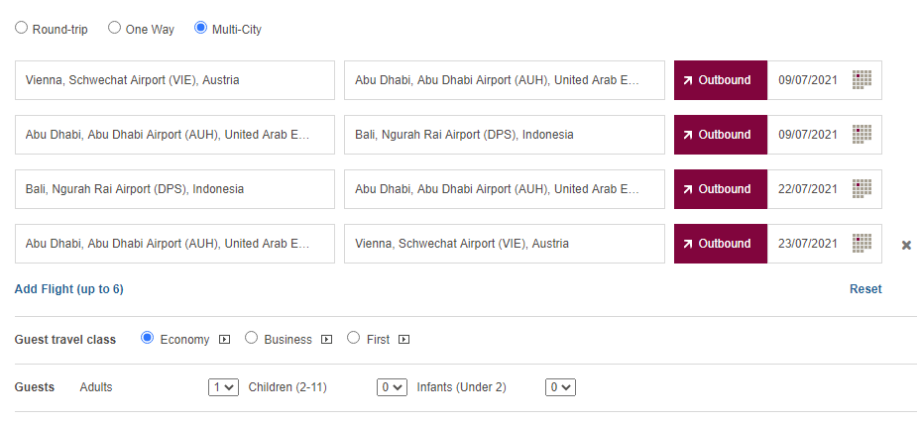Show Business class info icon
920x422 pixels.
(327, 340)
